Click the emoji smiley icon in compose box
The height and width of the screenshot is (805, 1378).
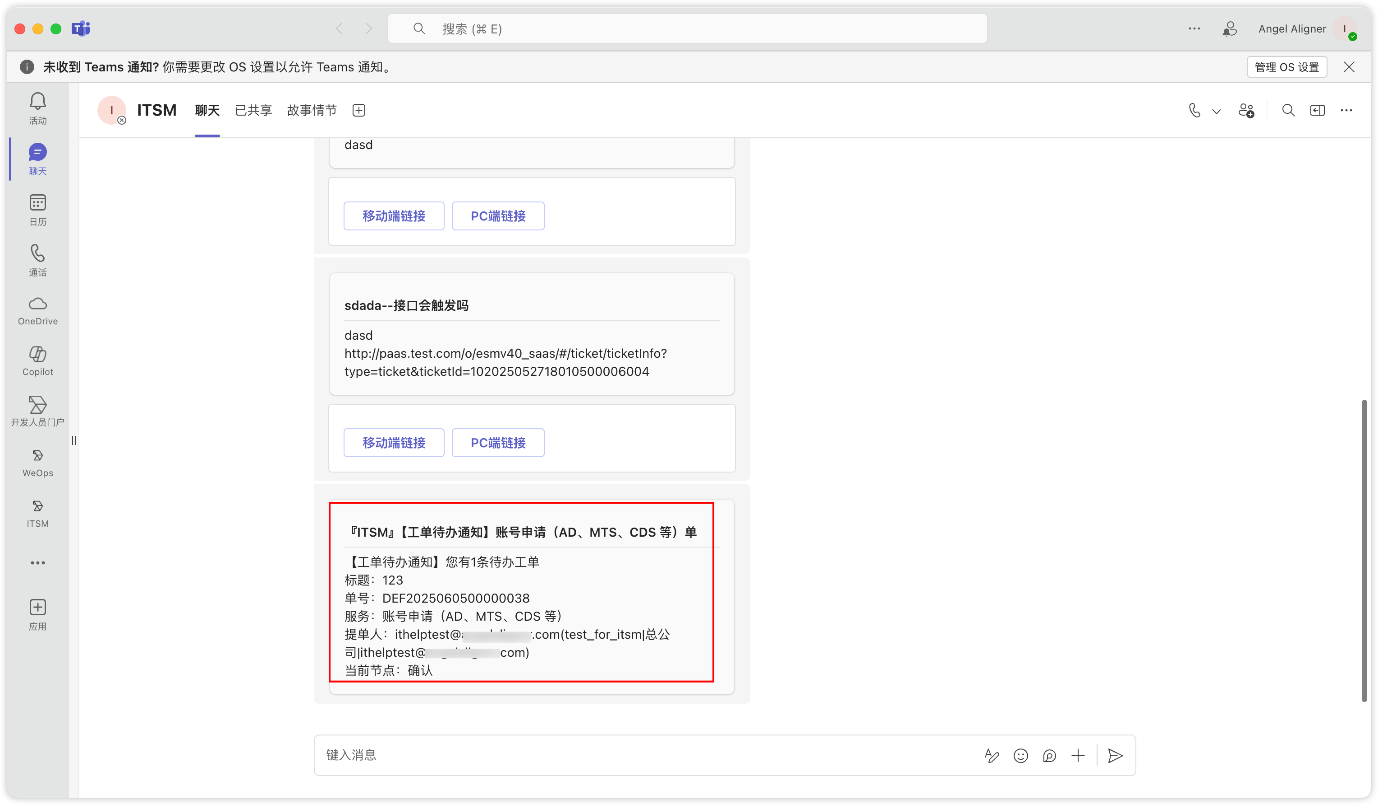[1020, 756]
